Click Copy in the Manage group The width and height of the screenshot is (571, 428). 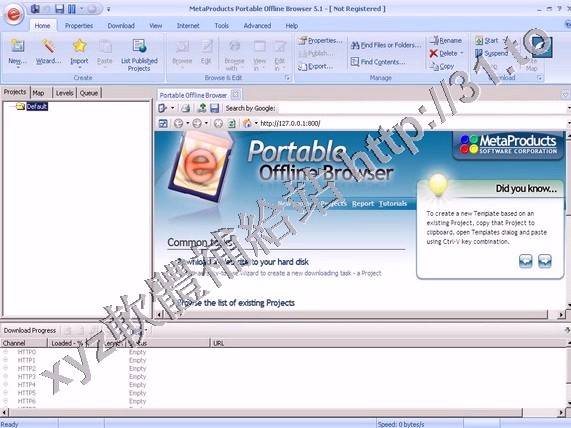coord(442,67)
